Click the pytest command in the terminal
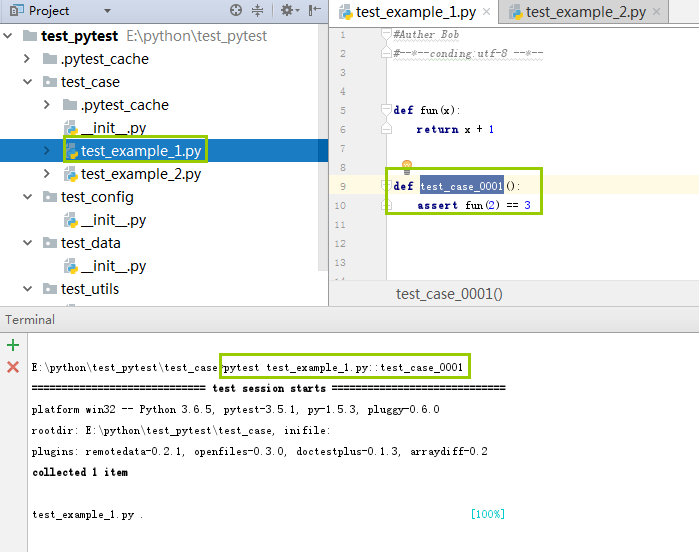The width and height of the screenshot is (699, 552). tap(343, 367)
